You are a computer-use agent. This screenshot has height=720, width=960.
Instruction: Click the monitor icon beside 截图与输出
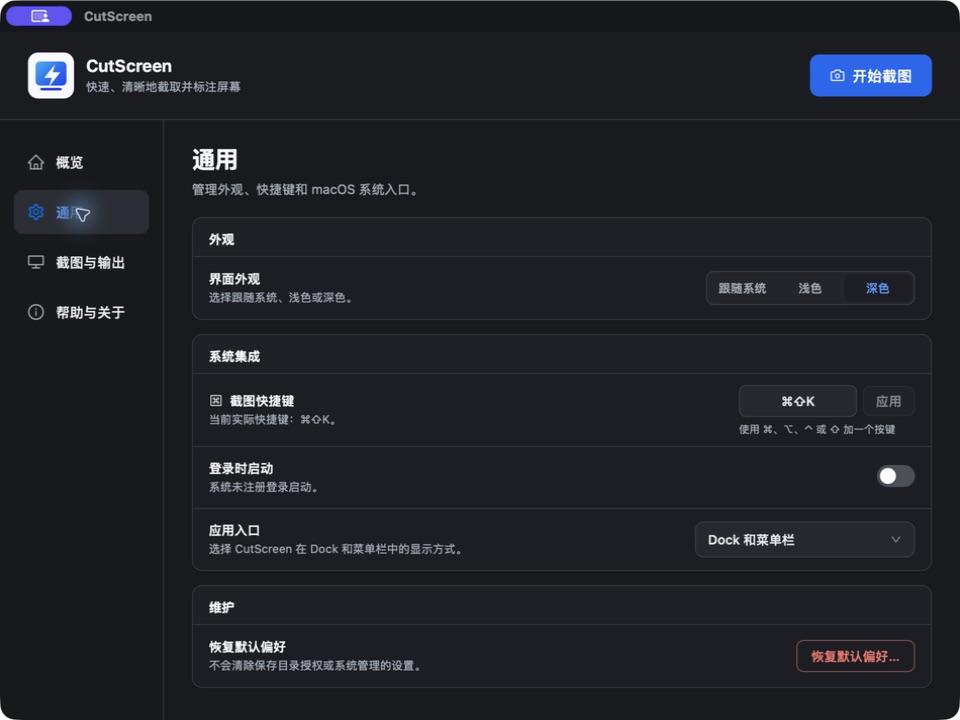36,262
